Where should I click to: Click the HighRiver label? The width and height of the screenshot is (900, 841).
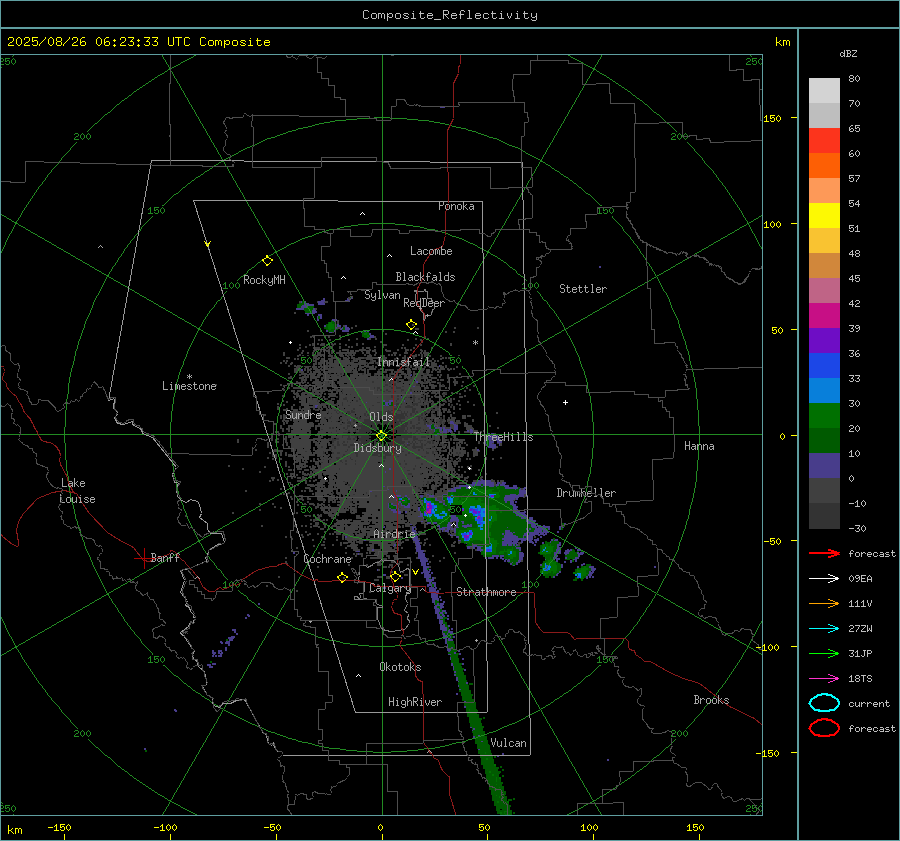pos(415,702)
